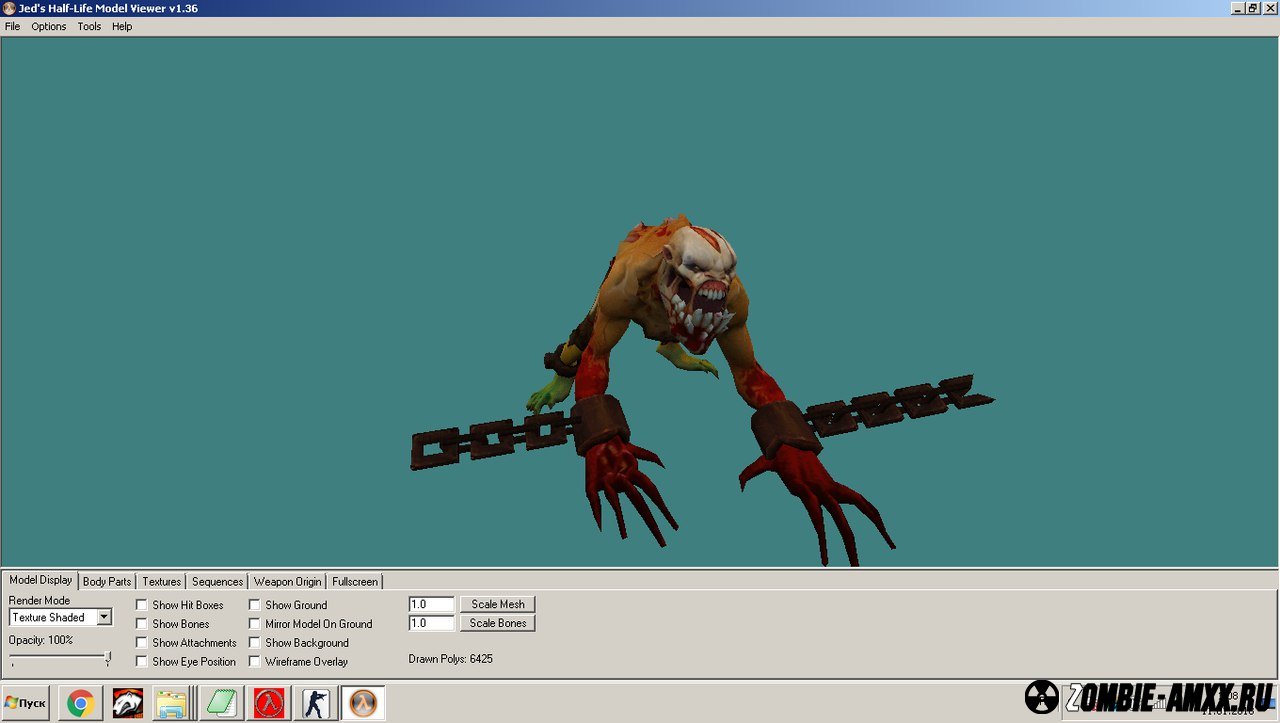Enable Show Attachments checkbox
The image size is (1280, 723).
click(142, 643)
